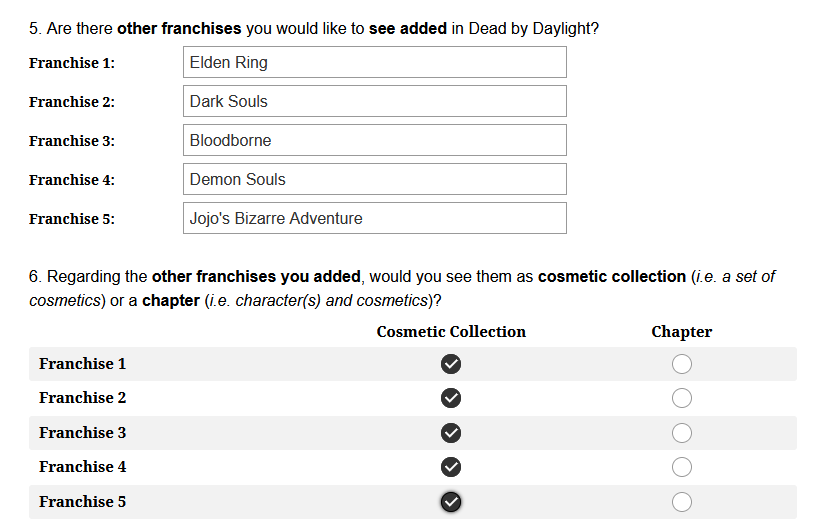Click the Elden Ring text field
The width and height of the screenshot is (824, 530).
(x=375, y=62)
